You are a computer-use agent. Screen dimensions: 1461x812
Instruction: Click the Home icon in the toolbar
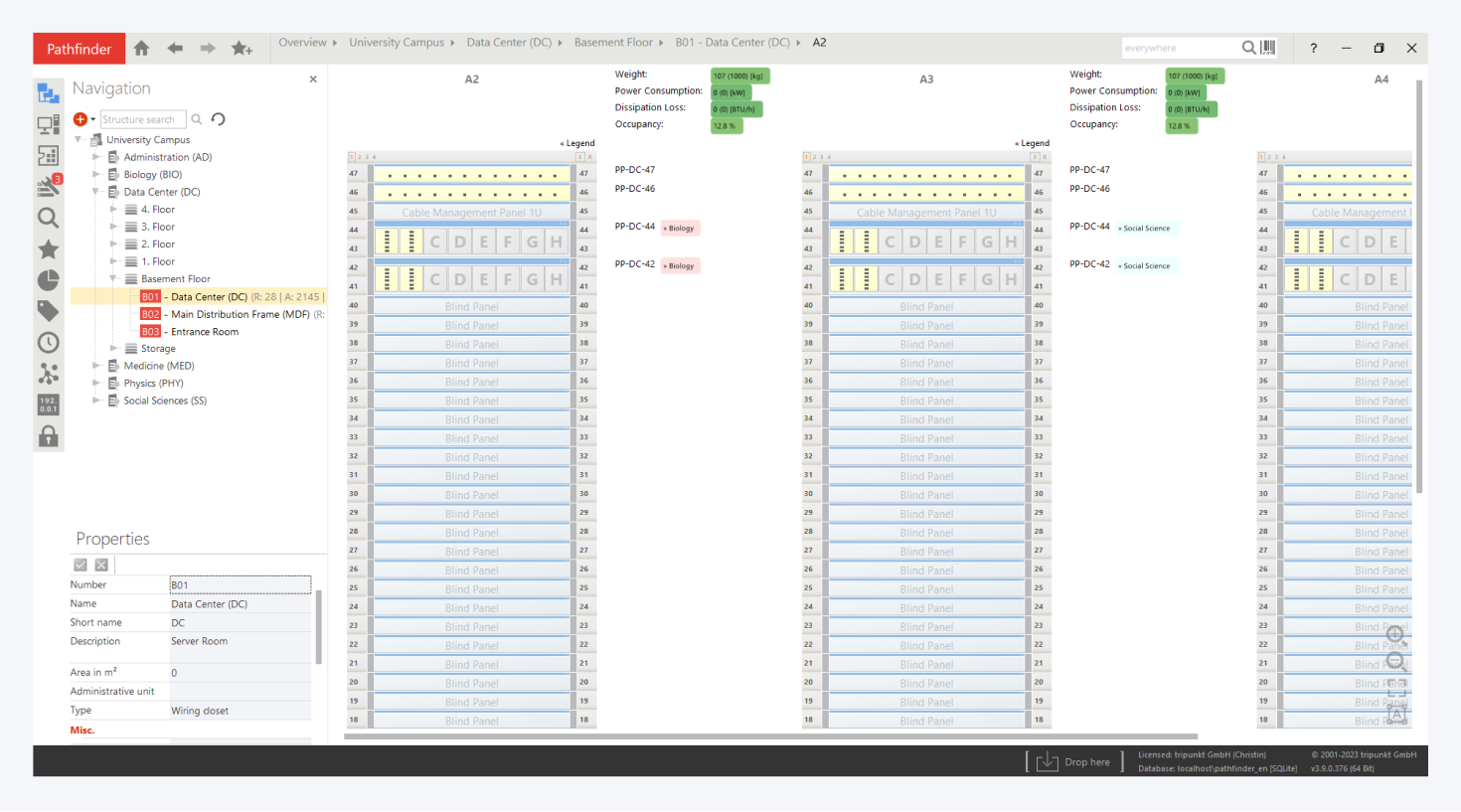tap(142, 48)
